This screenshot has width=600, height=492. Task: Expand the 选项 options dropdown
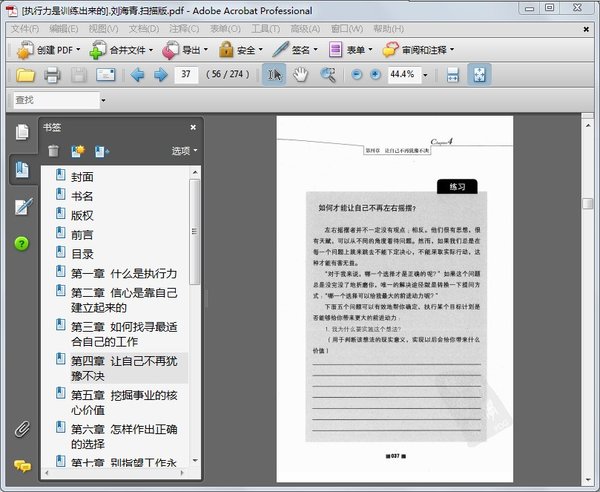pyautogui.click(x=184, y=151)
